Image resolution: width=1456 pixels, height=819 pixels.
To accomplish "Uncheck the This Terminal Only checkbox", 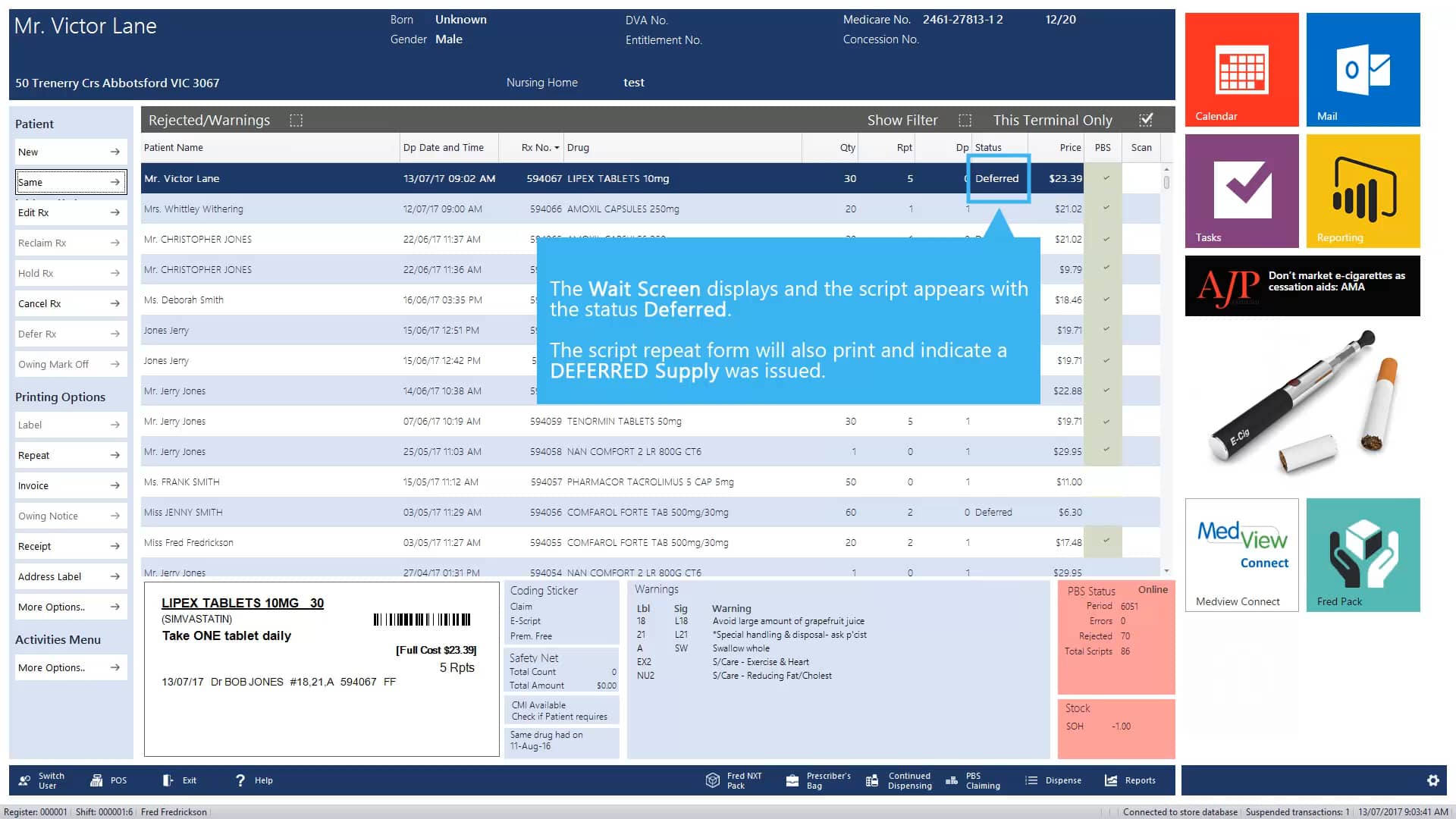I will 1146,120.
